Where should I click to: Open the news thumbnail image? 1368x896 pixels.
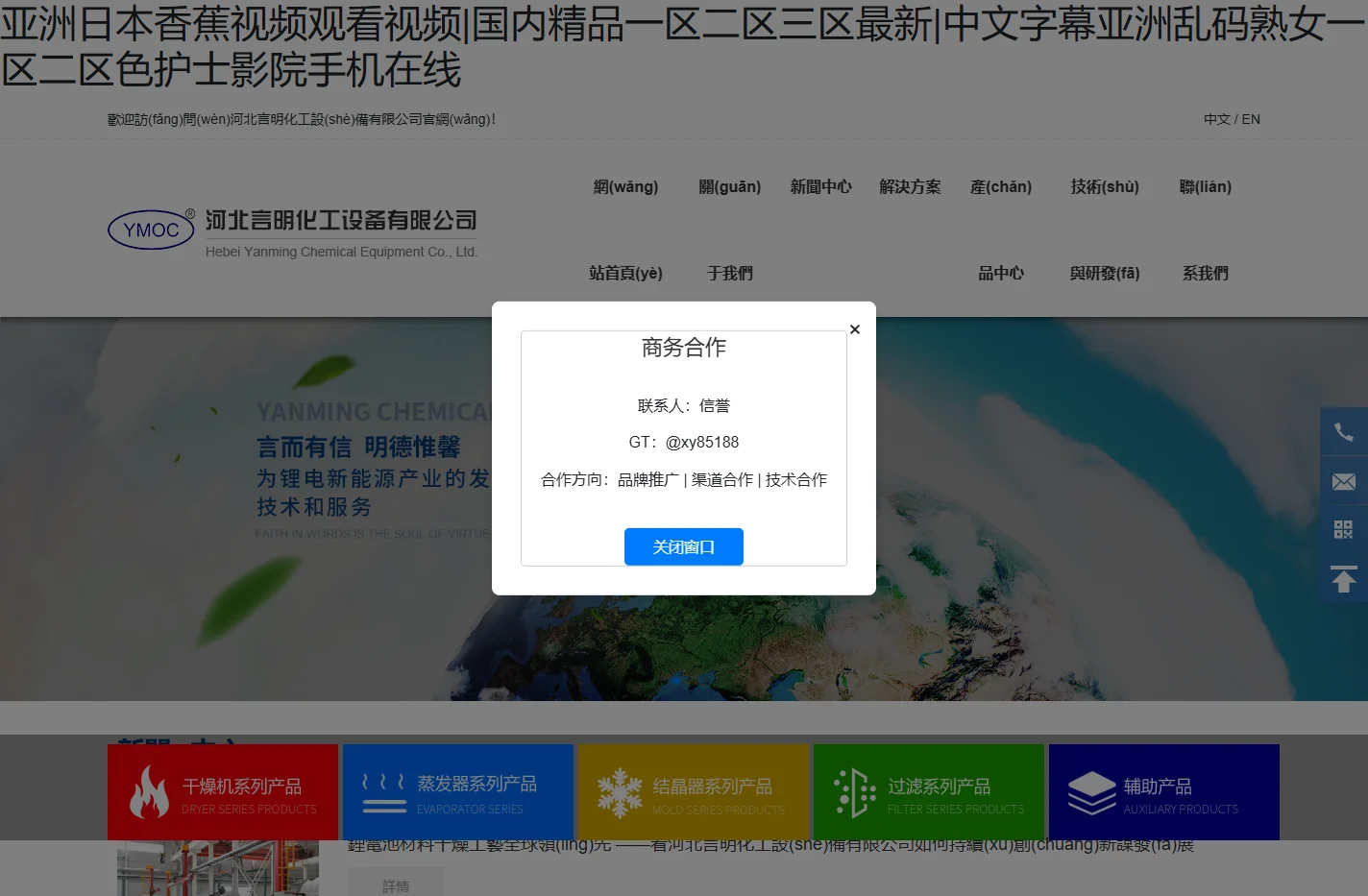218,868
